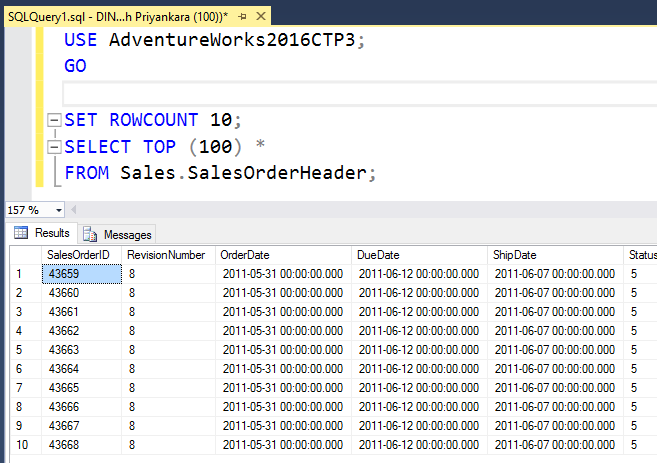This screenshot has width=657, height=463.
Task: Click cell 43668 in SalesOrderID
Action: point(82,445)
